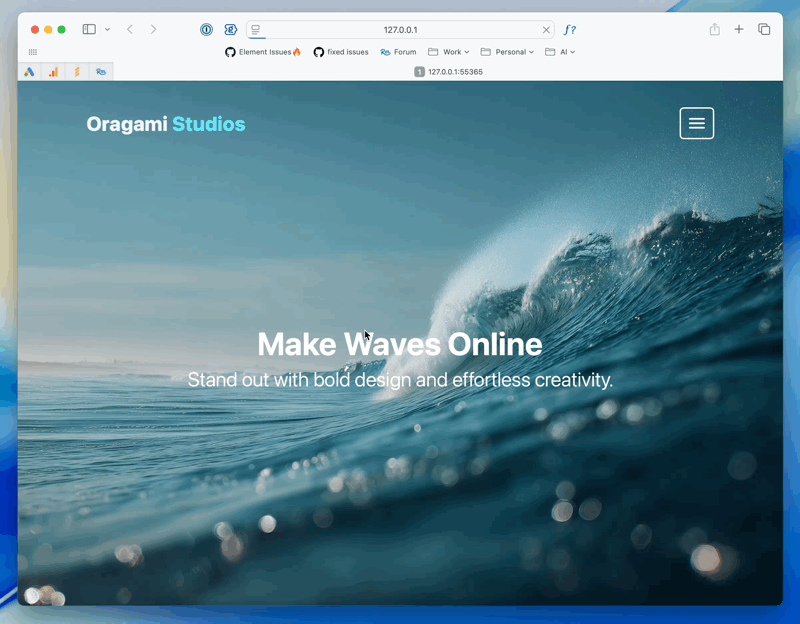Image resolution: width=800 pixels, height=624 pixels.
Task: Add a new tab with plus icon
Action: (739, 29)
